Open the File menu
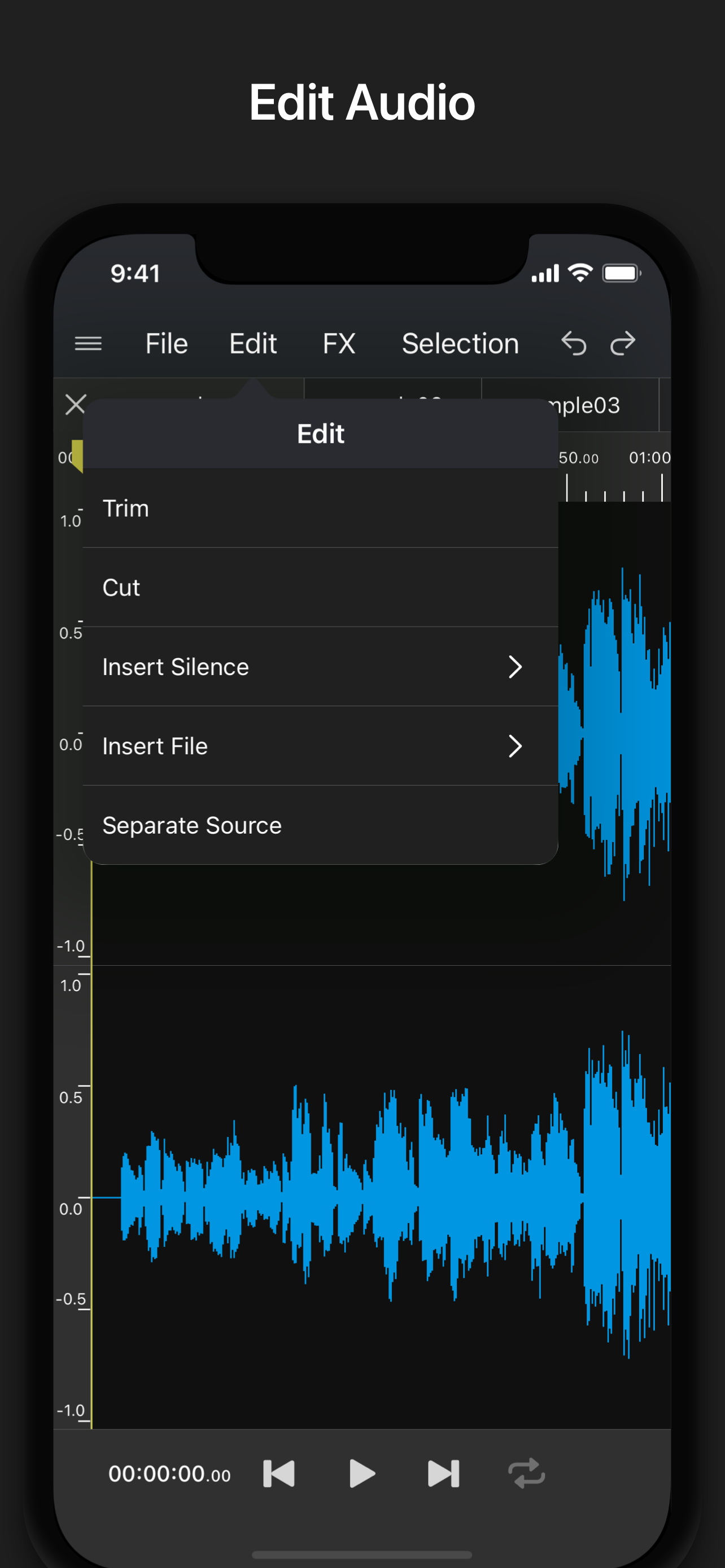725x1568 pixels. click(x=166, y=344)
